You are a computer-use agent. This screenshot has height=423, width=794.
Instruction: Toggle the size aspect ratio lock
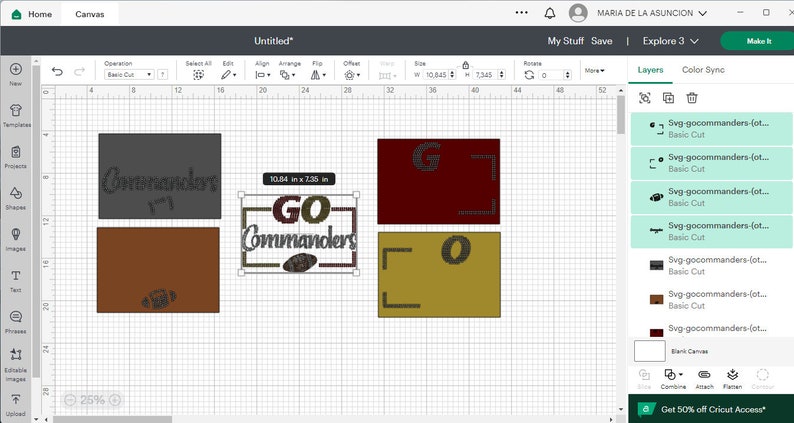pyautogui.click(x=465, y=65)
